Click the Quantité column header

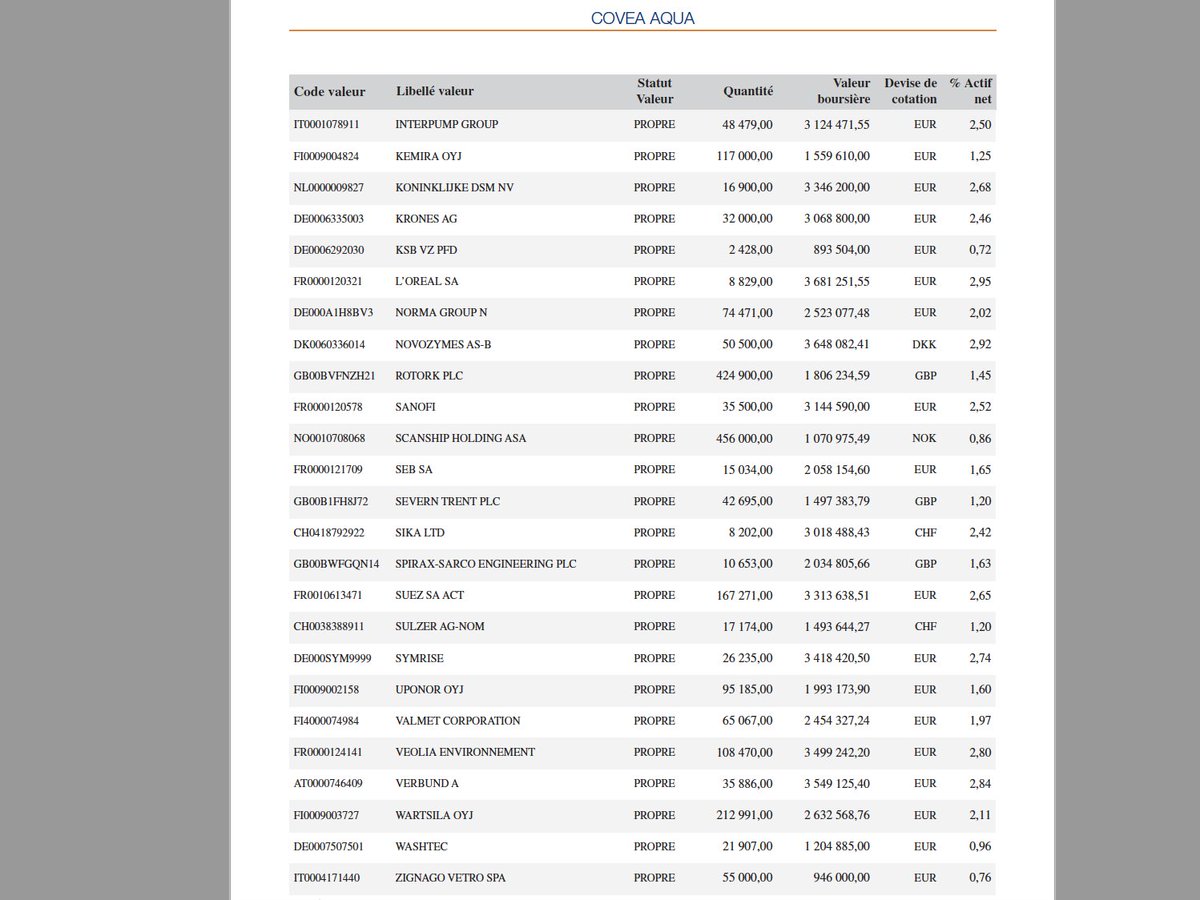pos(748,91)
